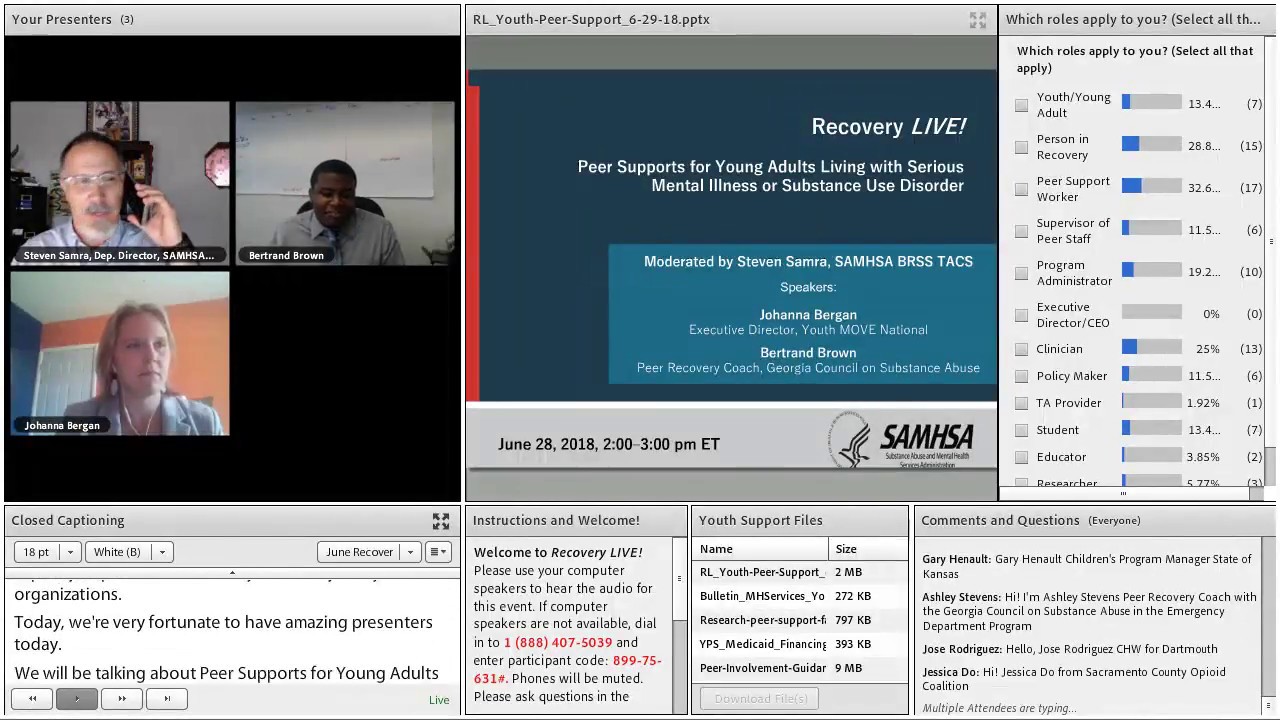Select the RL_Youth-Peer-Support file row
Image resolution: width=1280 pixels, height=720 pixels.
[x=799, y=572]
